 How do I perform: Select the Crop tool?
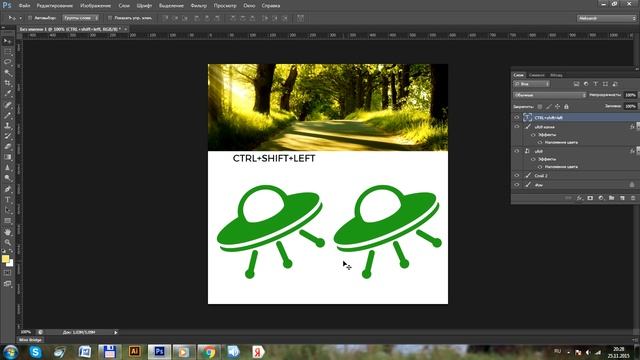click(x=7, y=83)
